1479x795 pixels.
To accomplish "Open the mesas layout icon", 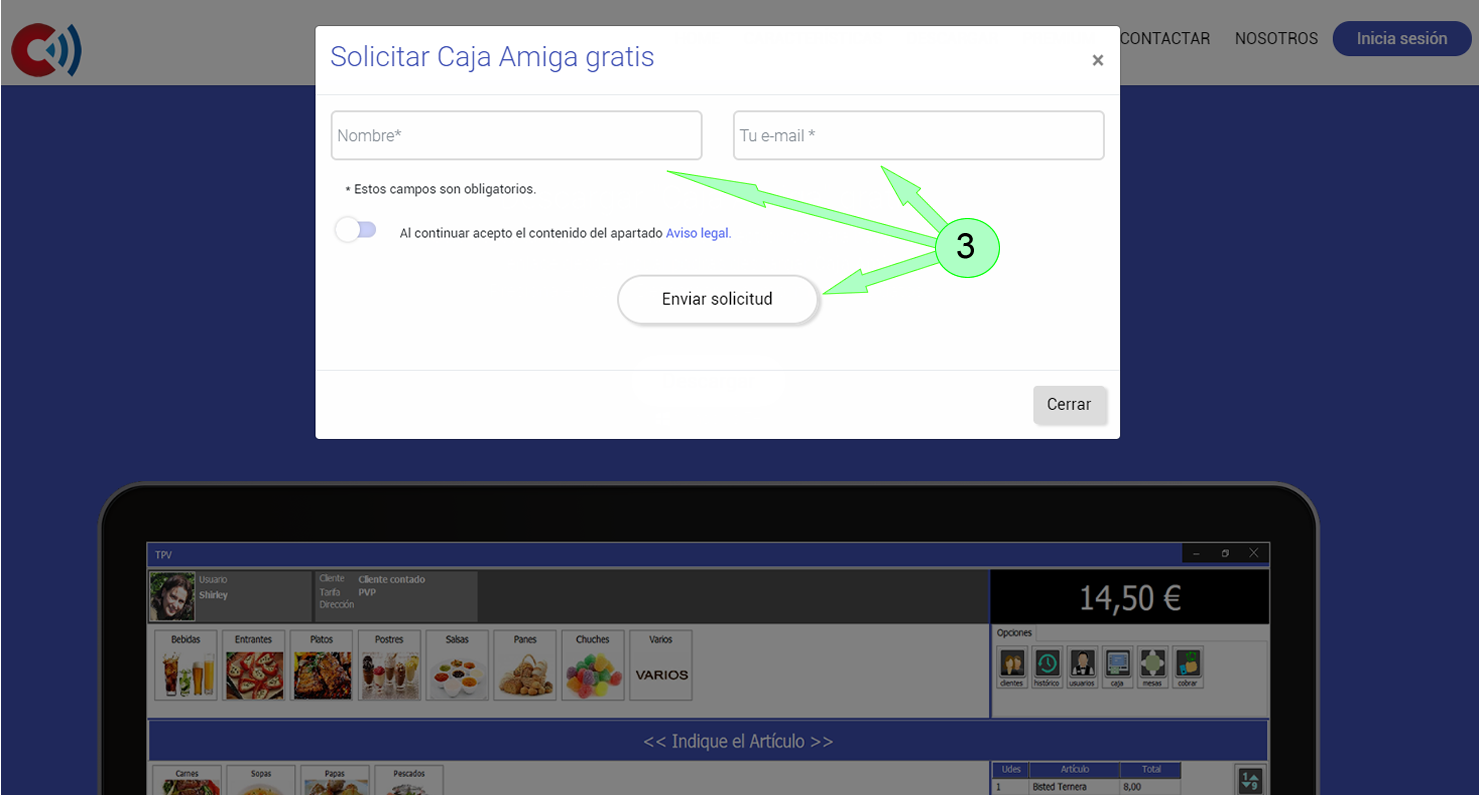I will [x=1152, y=666].
